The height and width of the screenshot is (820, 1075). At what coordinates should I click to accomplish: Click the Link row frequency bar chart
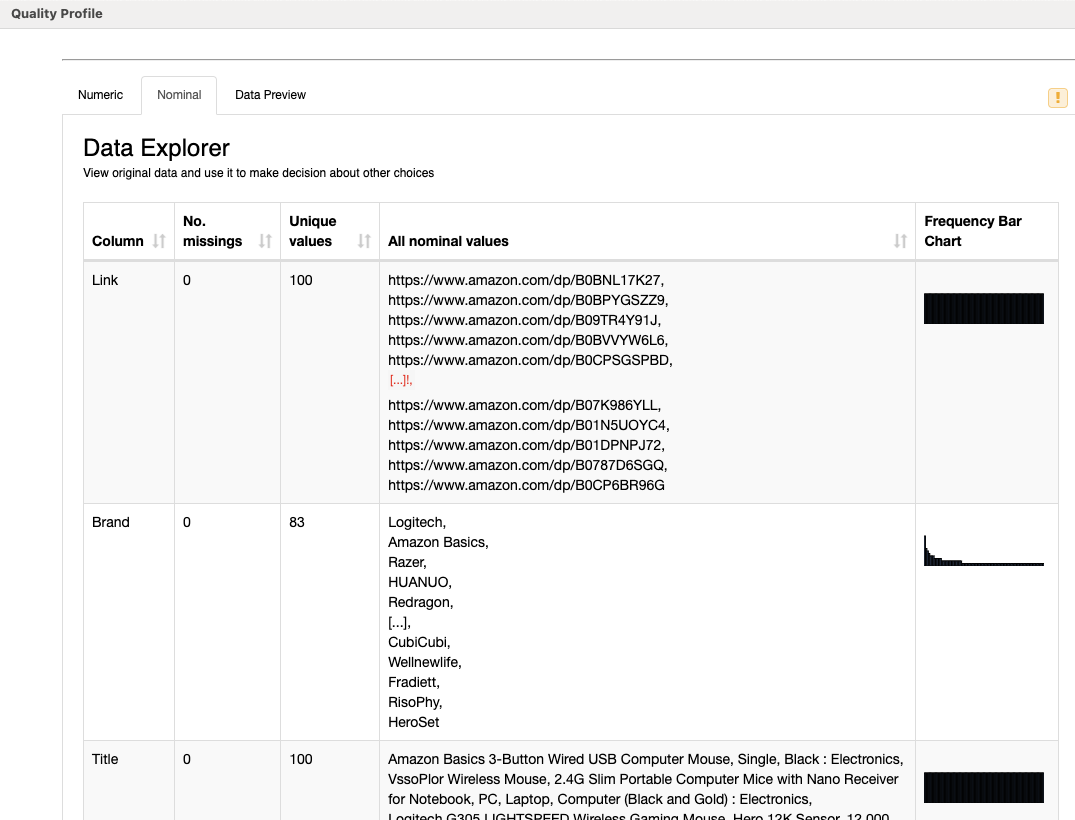click(x=983, y=309)
